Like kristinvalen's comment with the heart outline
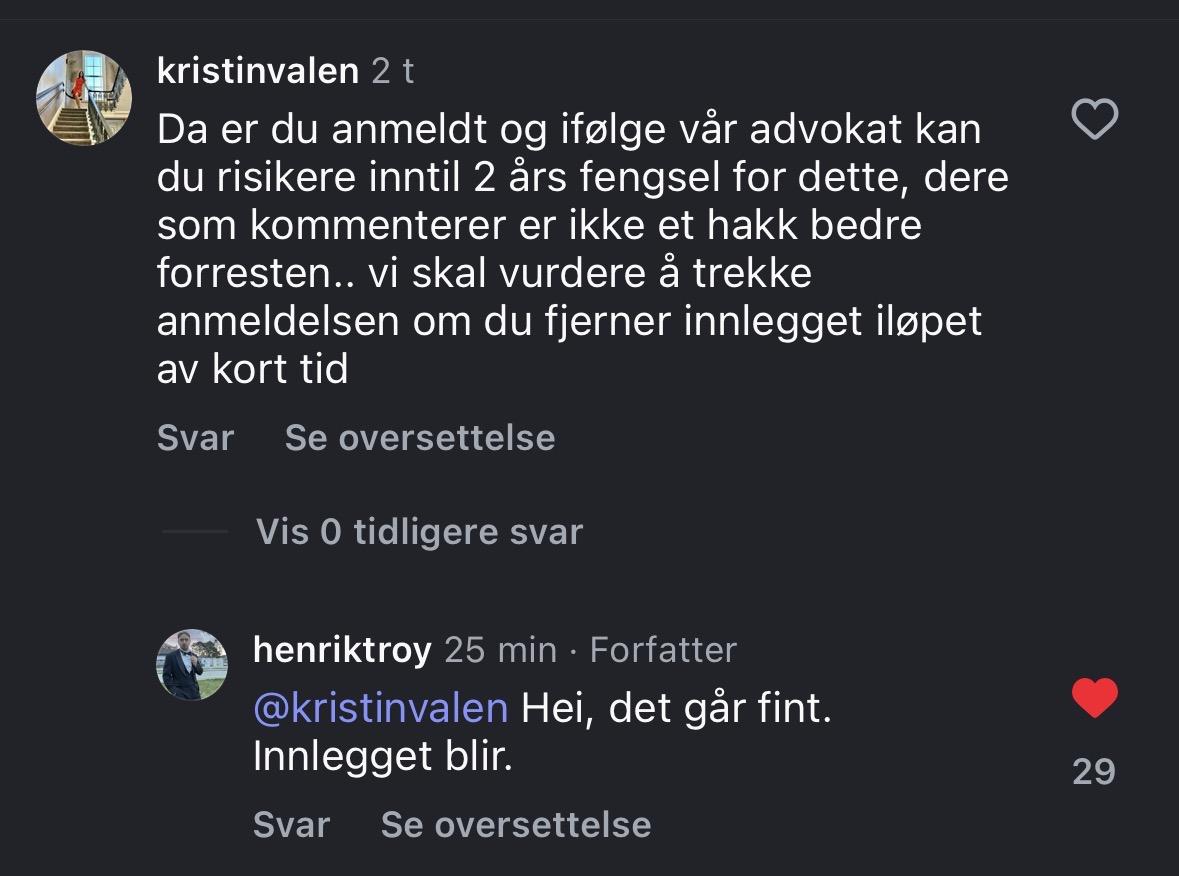The image size is (1179, 876). (x=1094, y=120)
